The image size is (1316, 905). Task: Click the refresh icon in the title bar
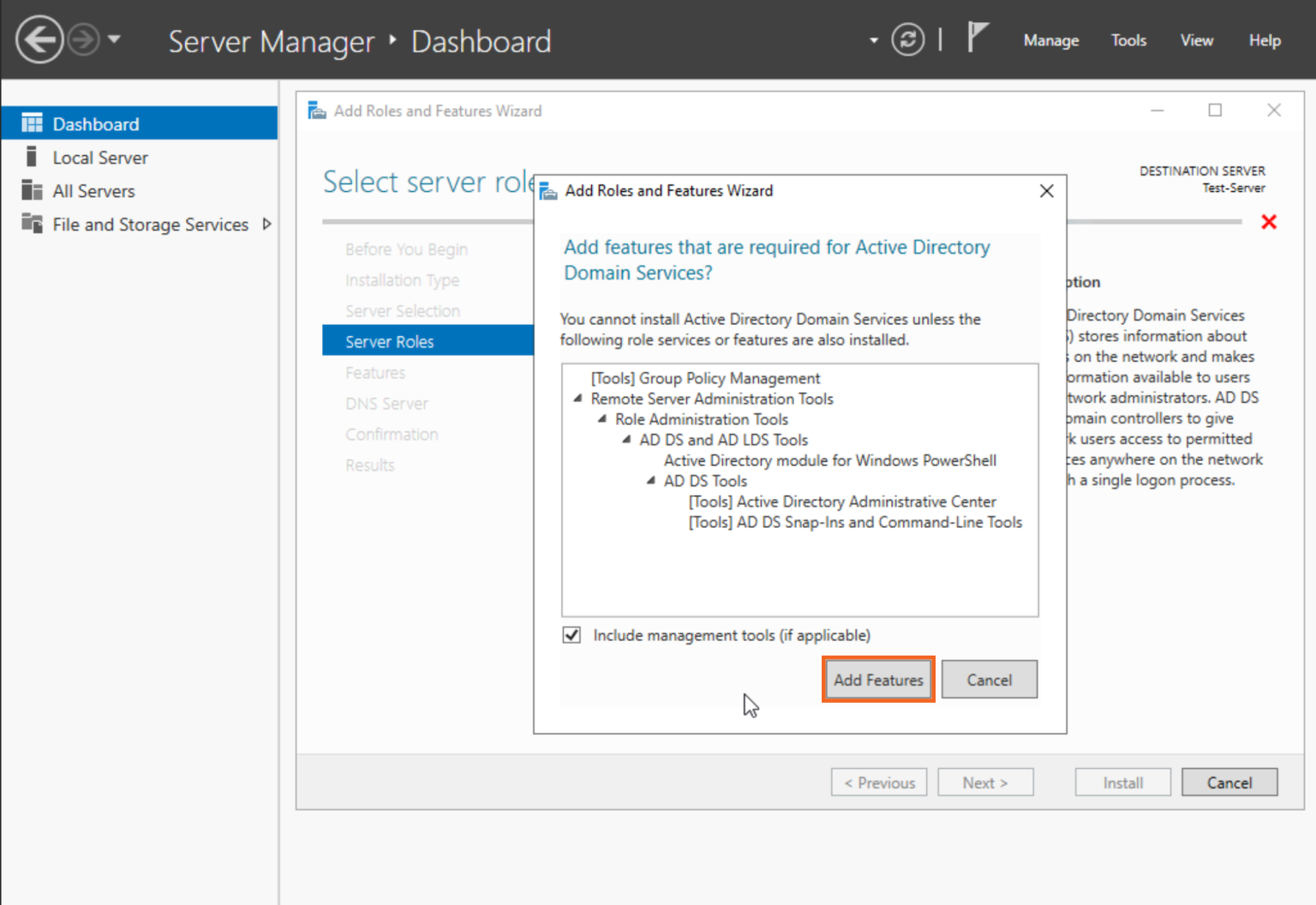[x=908, y=39]
